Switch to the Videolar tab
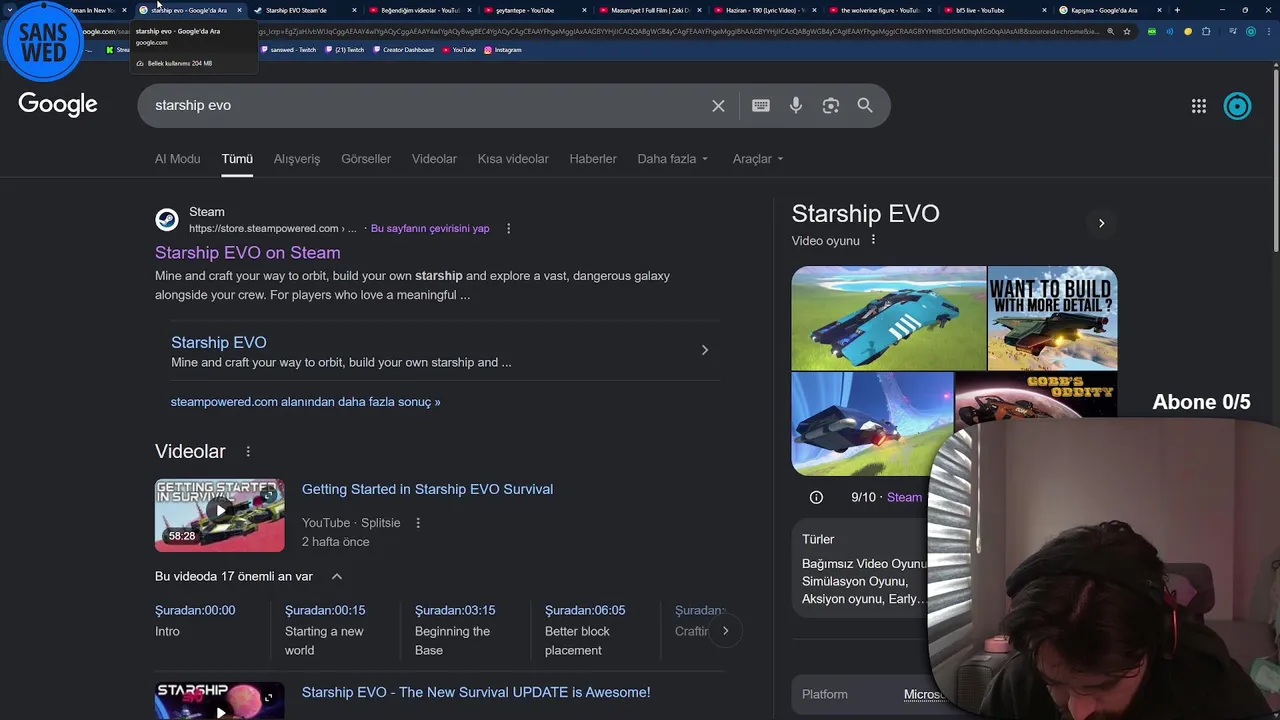The height and width of the screenshot is (720, 1280). [434, 159]
